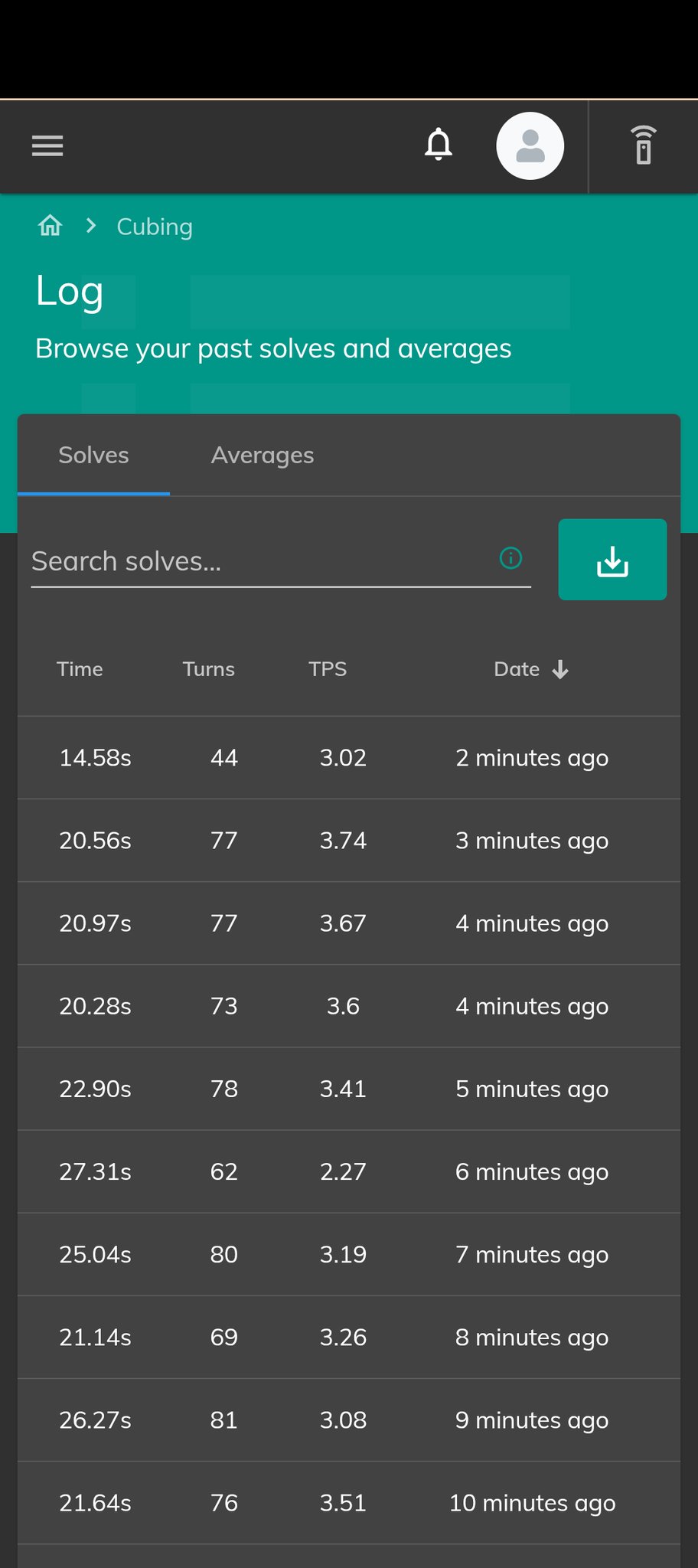Open the solve from 10 minutes ago
The height and width of the screenshot is (1568, 698).
[x=348, y=1503]
